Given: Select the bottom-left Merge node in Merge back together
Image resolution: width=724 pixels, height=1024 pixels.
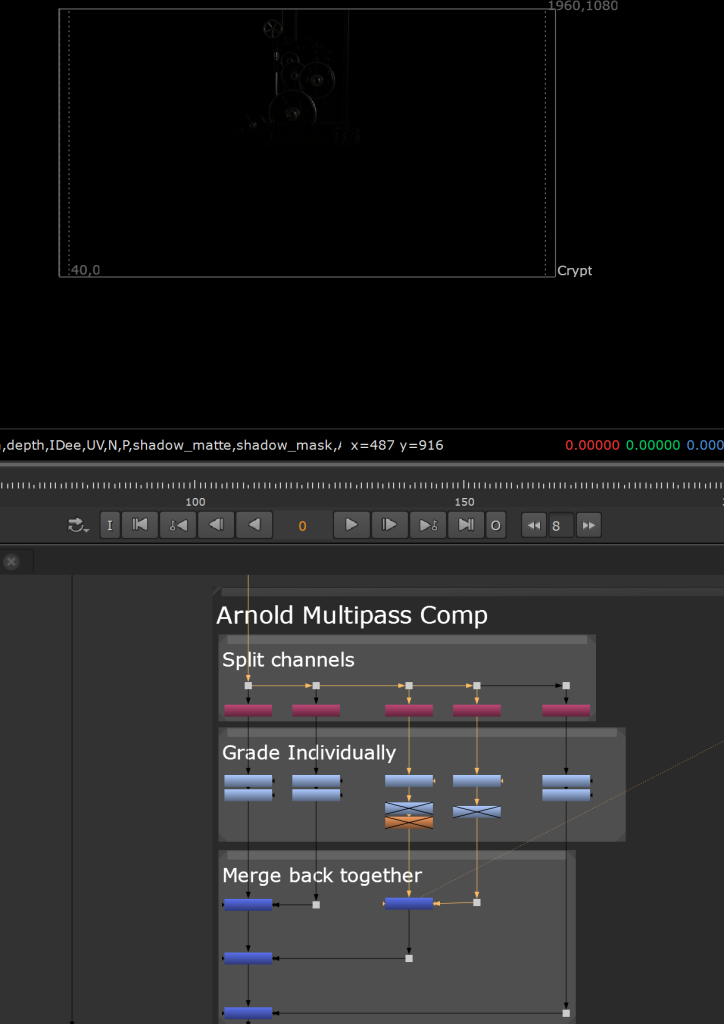Looking at the screenshot, I should click(x=248, y=1014).
